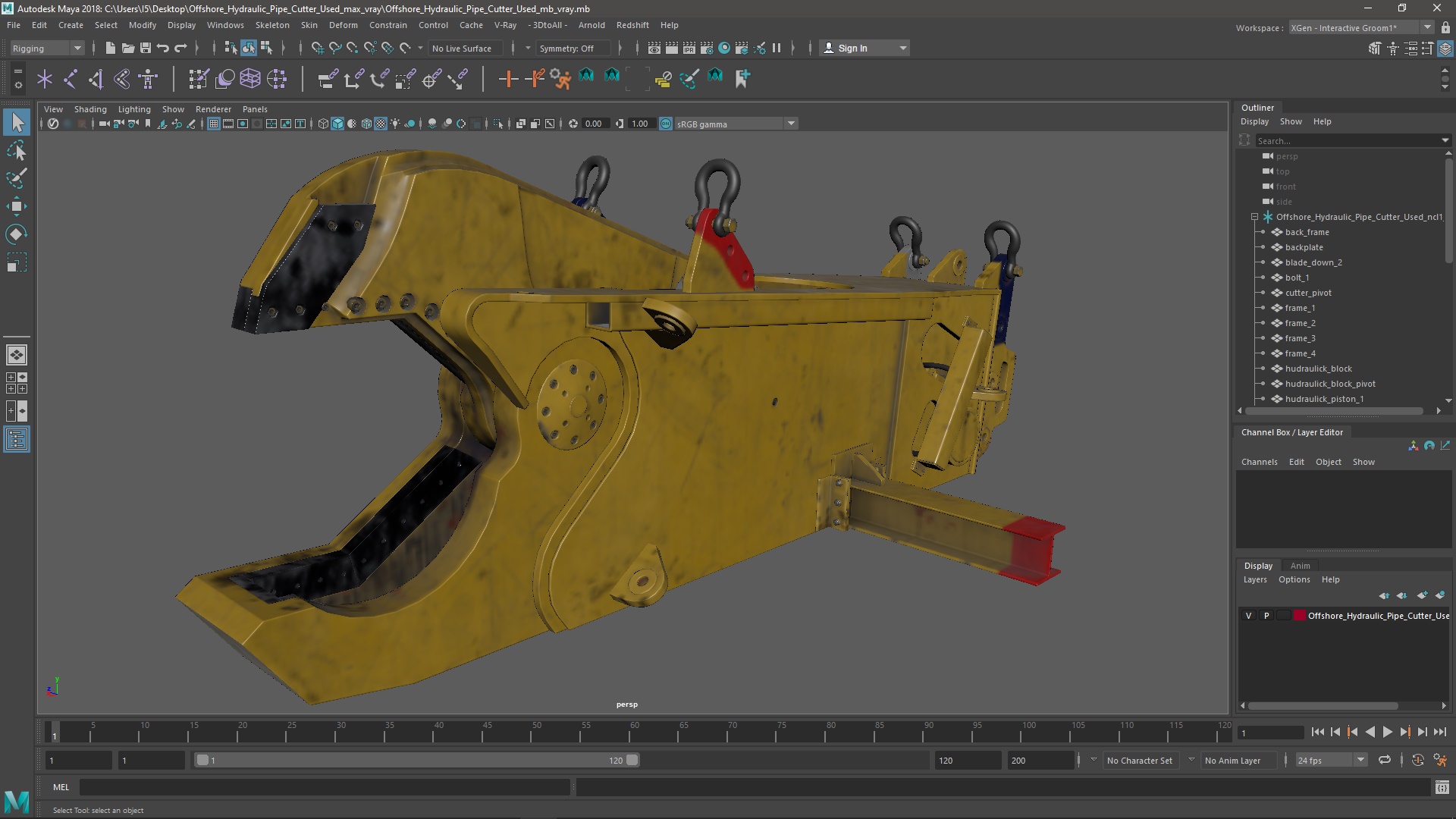Toggle Channel Box sidebar icon
The width and height of the screenshot is (1456, 819).
1445,49
